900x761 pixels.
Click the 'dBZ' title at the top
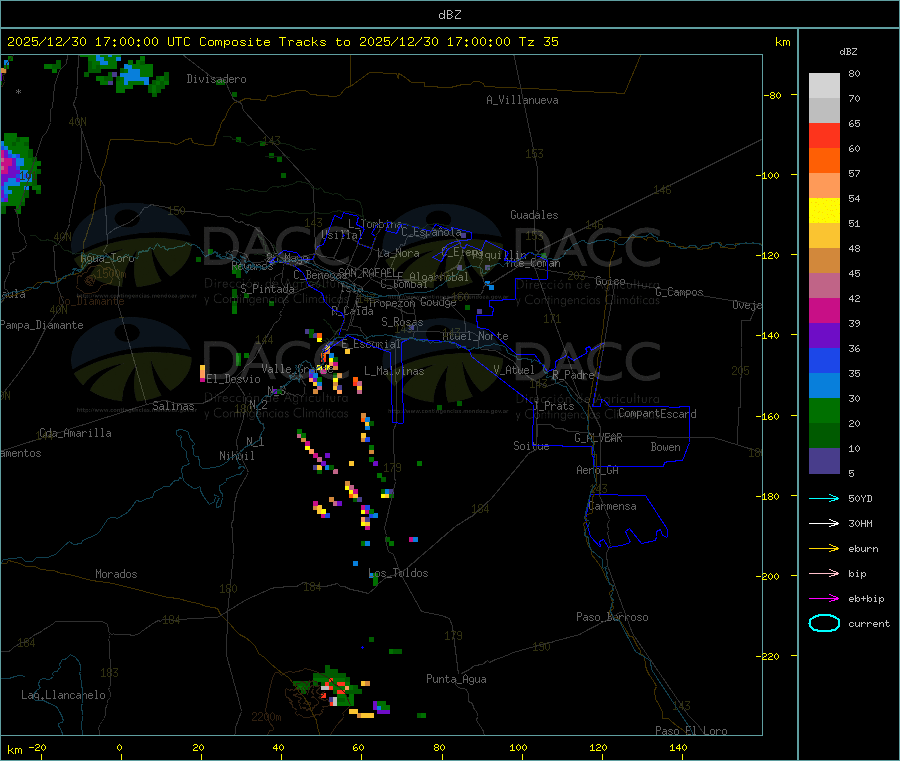pos(449,15)
